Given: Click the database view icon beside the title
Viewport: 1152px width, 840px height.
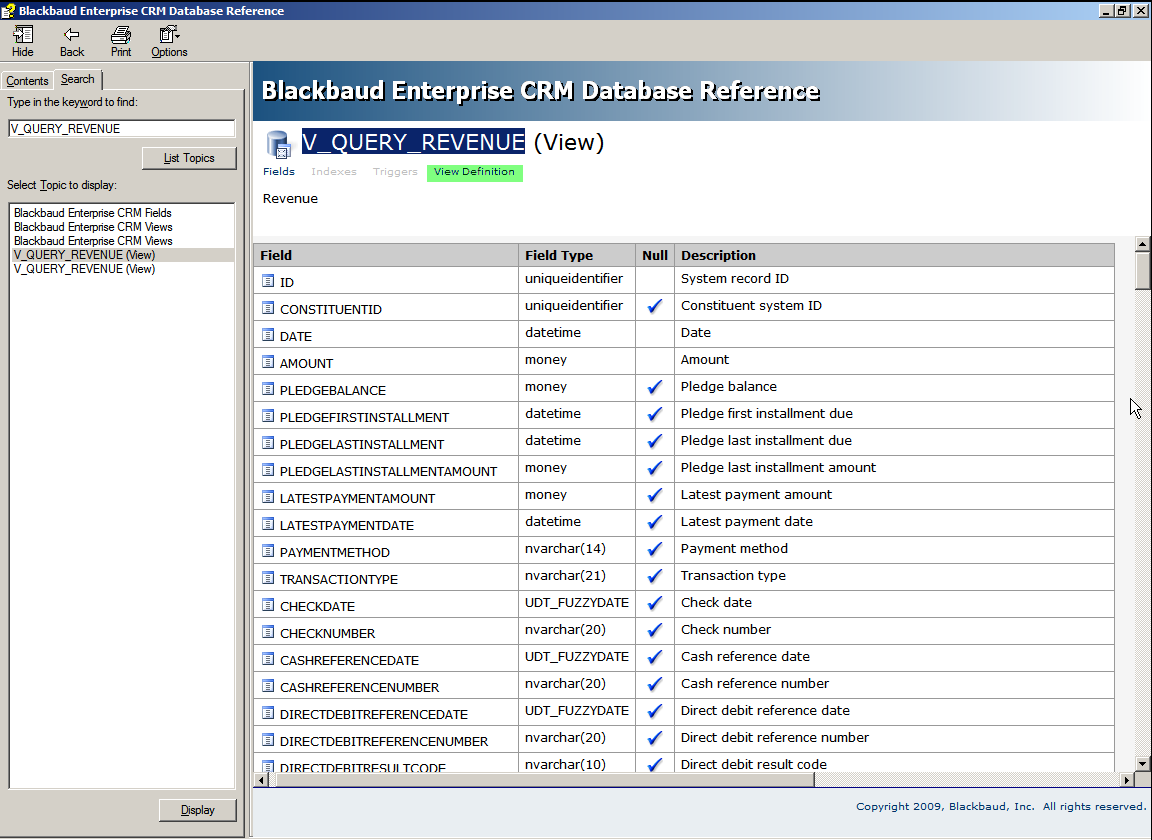Looking at the screenshot, I should coord(278,144).
